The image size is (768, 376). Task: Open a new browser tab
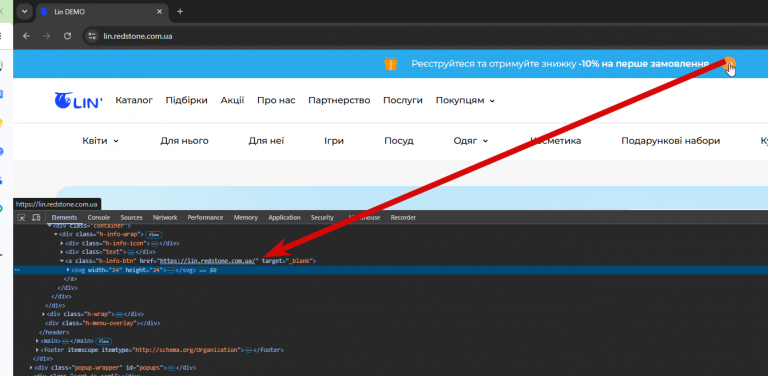point(180,11)
